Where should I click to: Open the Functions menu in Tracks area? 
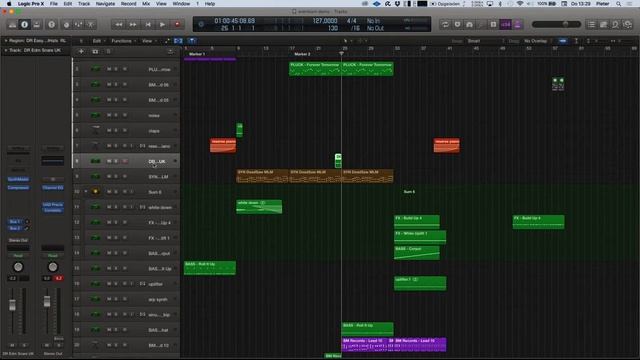122,41
